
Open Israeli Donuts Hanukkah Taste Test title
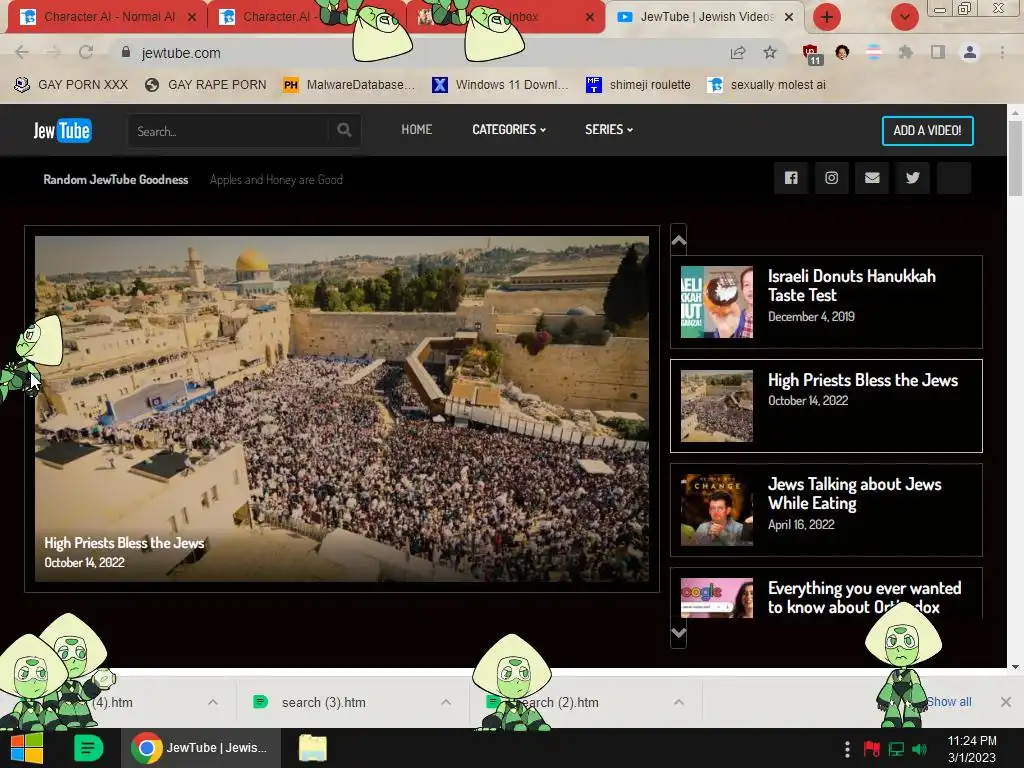tap(852, 285)
